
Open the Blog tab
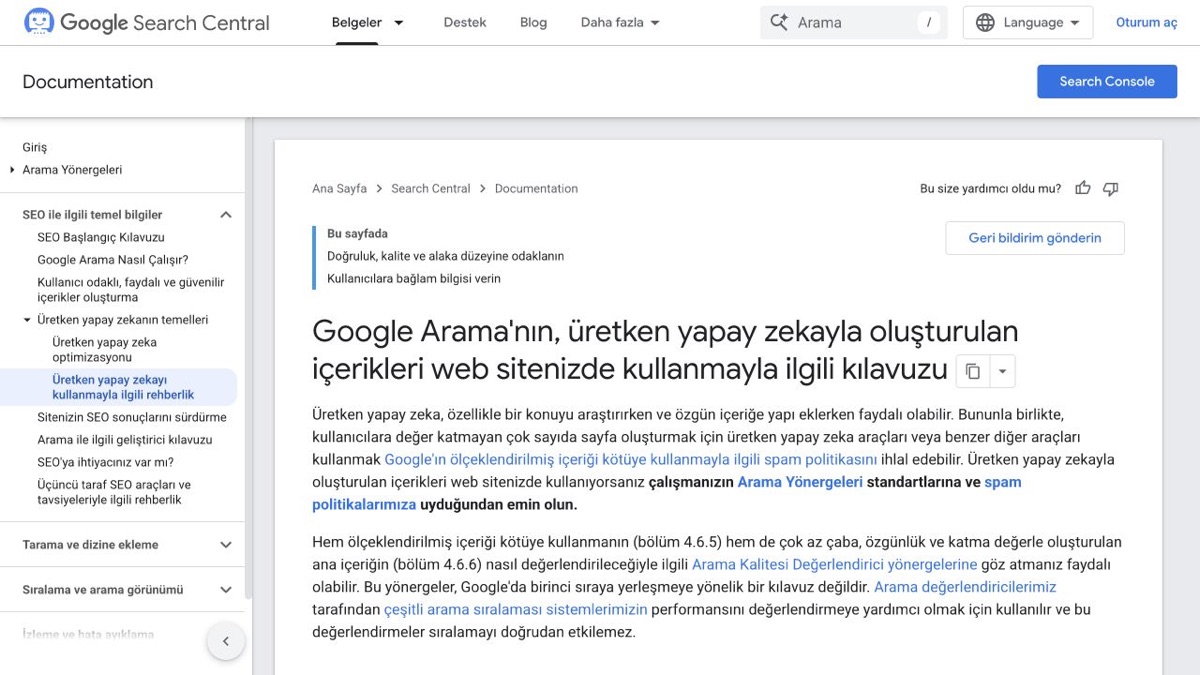click(x=533, y=22)
